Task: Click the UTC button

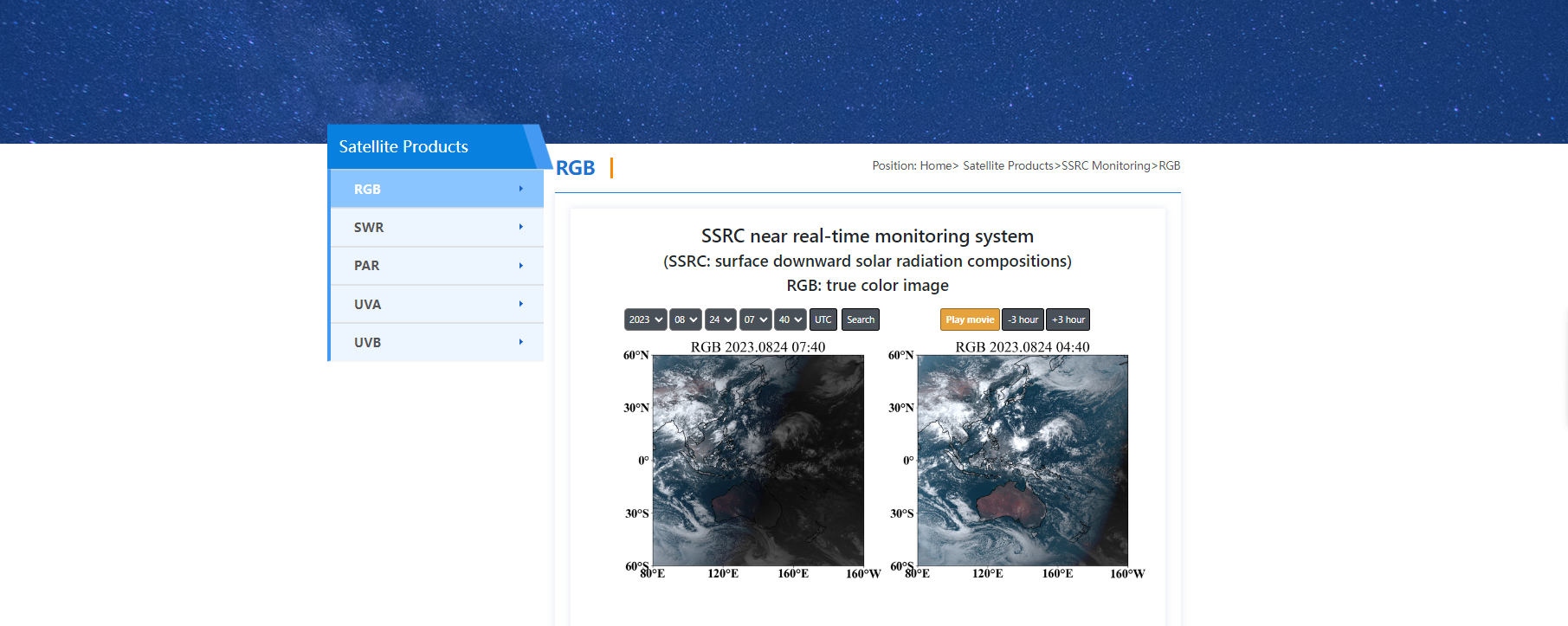Action: click(823, 319)
